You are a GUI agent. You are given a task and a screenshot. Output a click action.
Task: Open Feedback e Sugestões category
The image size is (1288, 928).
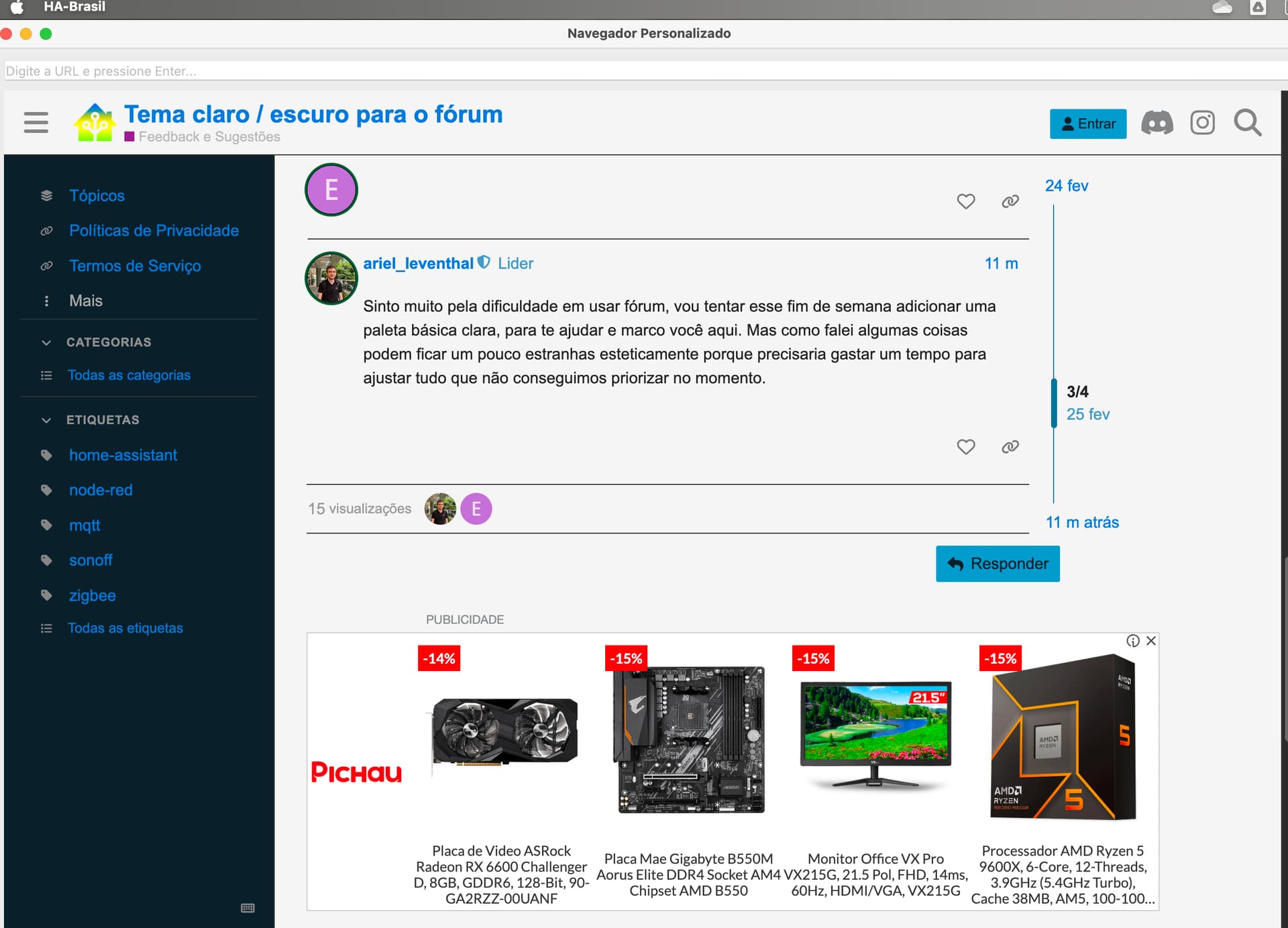(209, 137)
